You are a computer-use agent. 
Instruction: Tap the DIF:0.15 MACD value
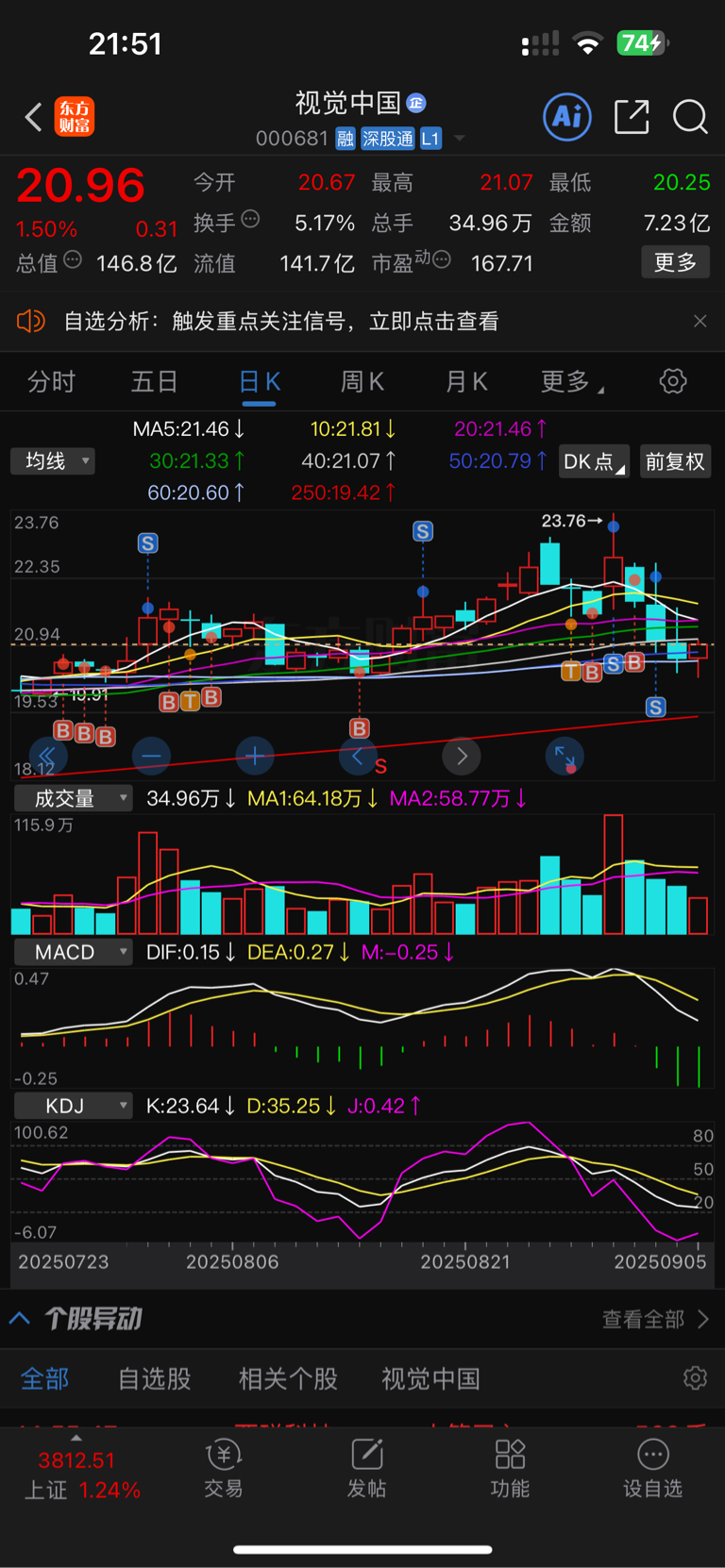point(191,952)
